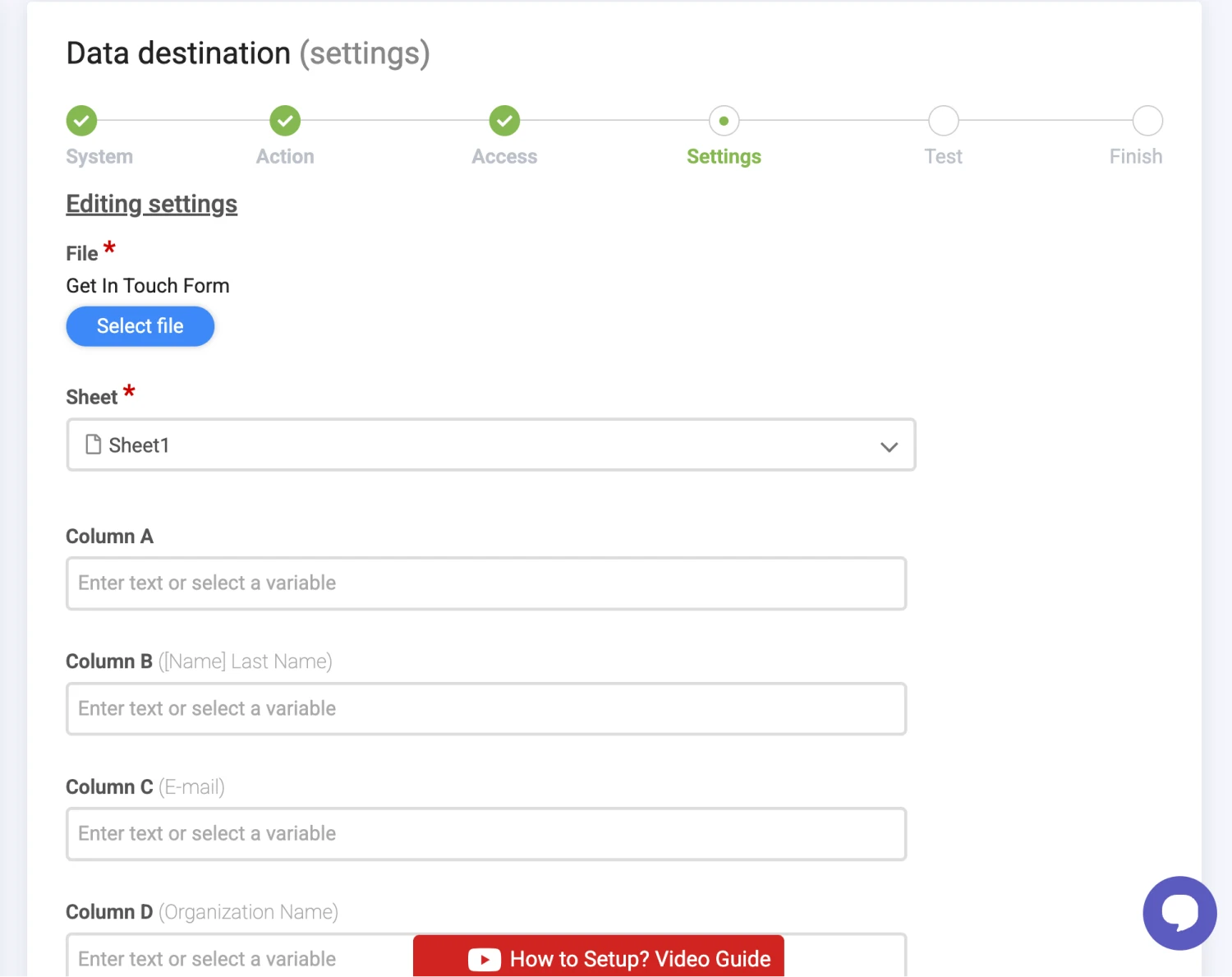Click the System step green checkmark
This screenshot has height=977, width=1232.
(x=81, y=121)
